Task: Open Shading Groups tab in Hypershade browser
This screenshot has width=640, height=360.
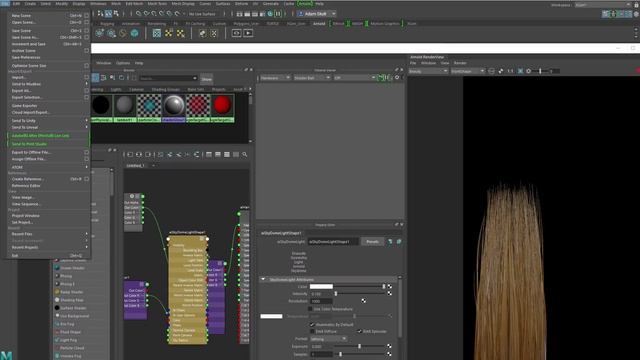Action: coord(165,89)
